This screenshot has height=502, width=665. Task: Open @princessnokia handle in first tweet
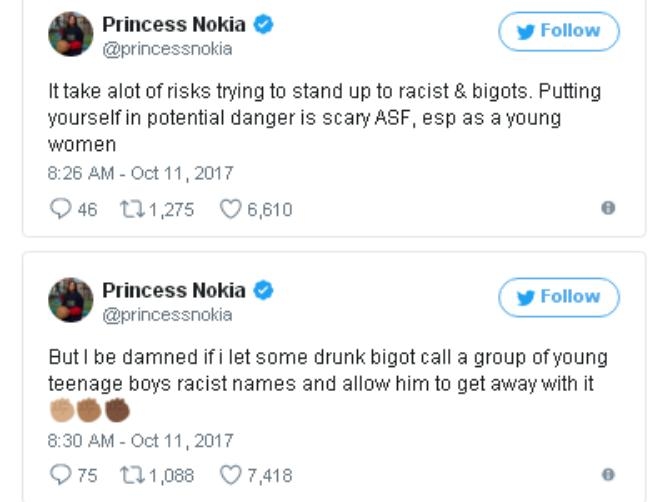click(167, 49)
